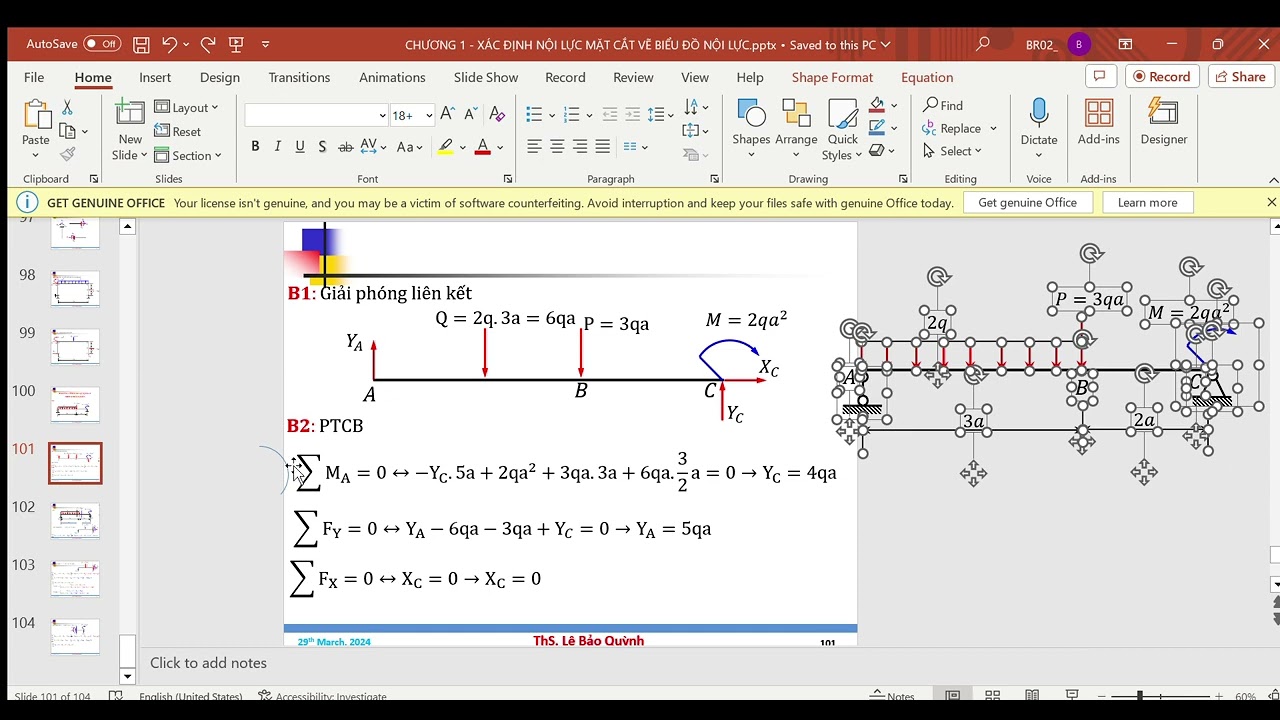The image size is (1280, 720).
Task: Save the presentation from the title bar
Action: point(141,44)
